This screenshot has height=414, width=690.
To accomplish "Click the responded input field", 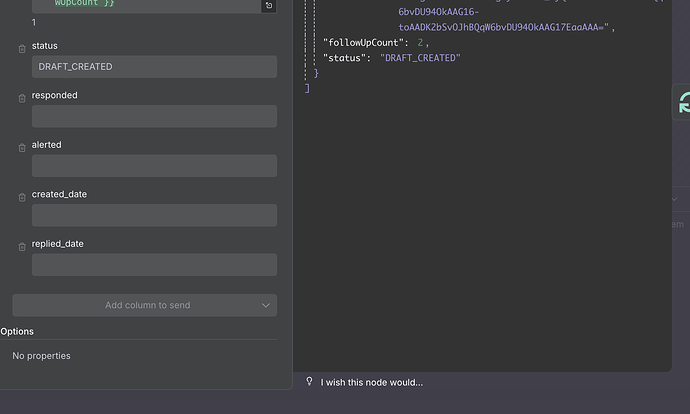I will pyautogui.click(x=154, y=116).
